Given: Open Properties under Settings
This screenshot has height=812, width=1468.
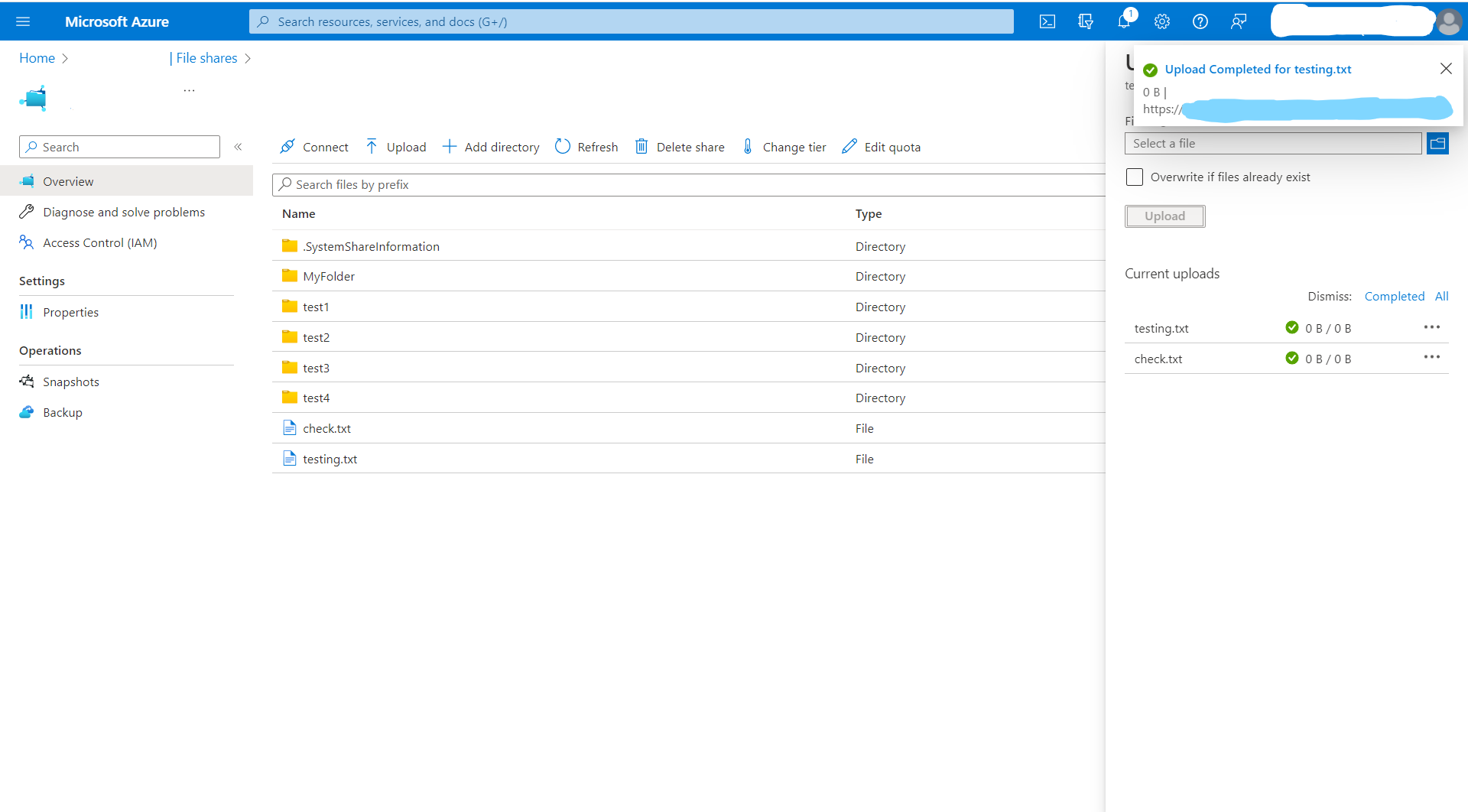Looking at the screenshot, I should 71,312.
